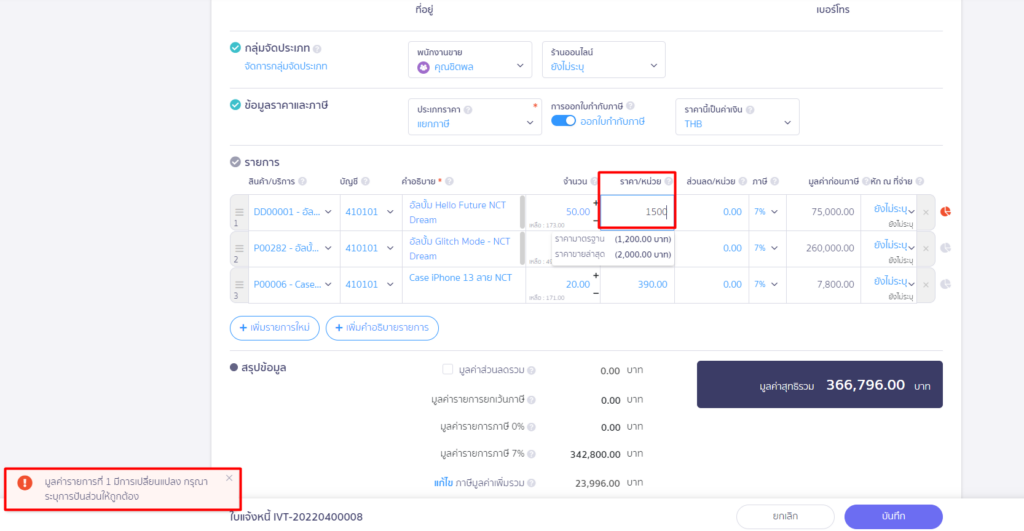Click the help icon beside สินค้า/บริการ header
The image size is (1024, 531).
click(302, 182)
